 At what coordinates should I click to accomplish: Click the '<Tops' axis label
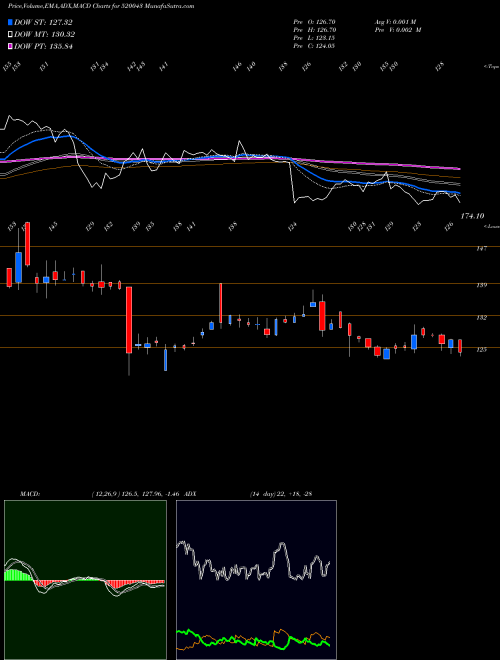pyautogui.click(x=491, y=67)
